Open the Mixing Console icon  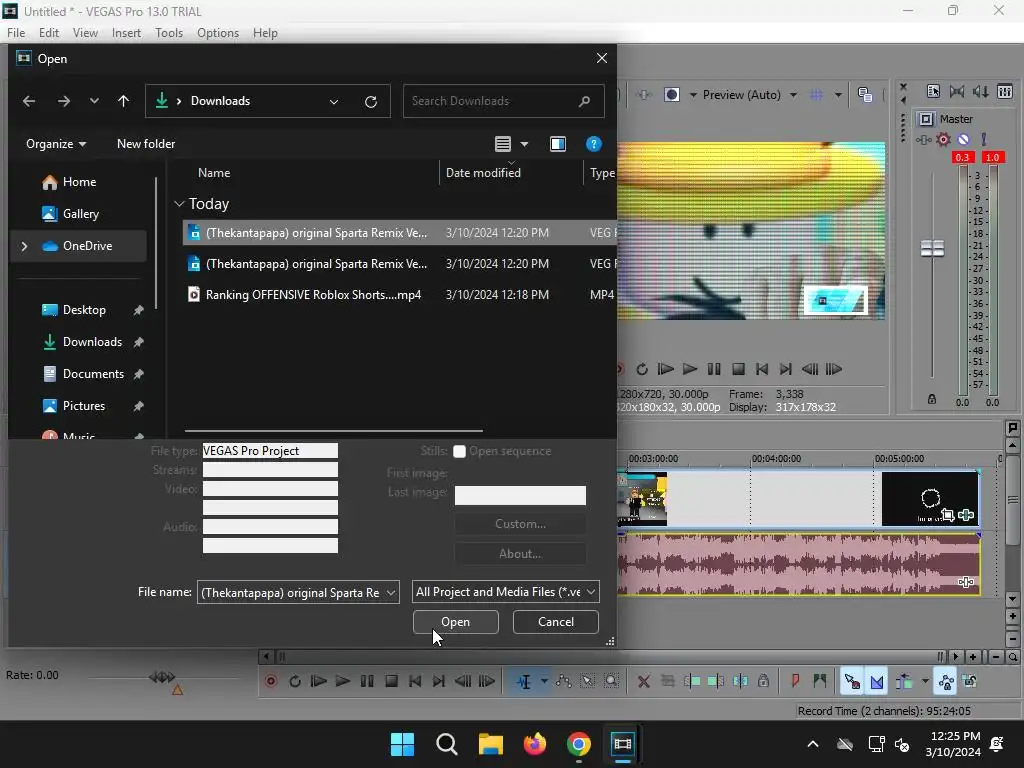pyautogui.click(x=1005, y=91)
